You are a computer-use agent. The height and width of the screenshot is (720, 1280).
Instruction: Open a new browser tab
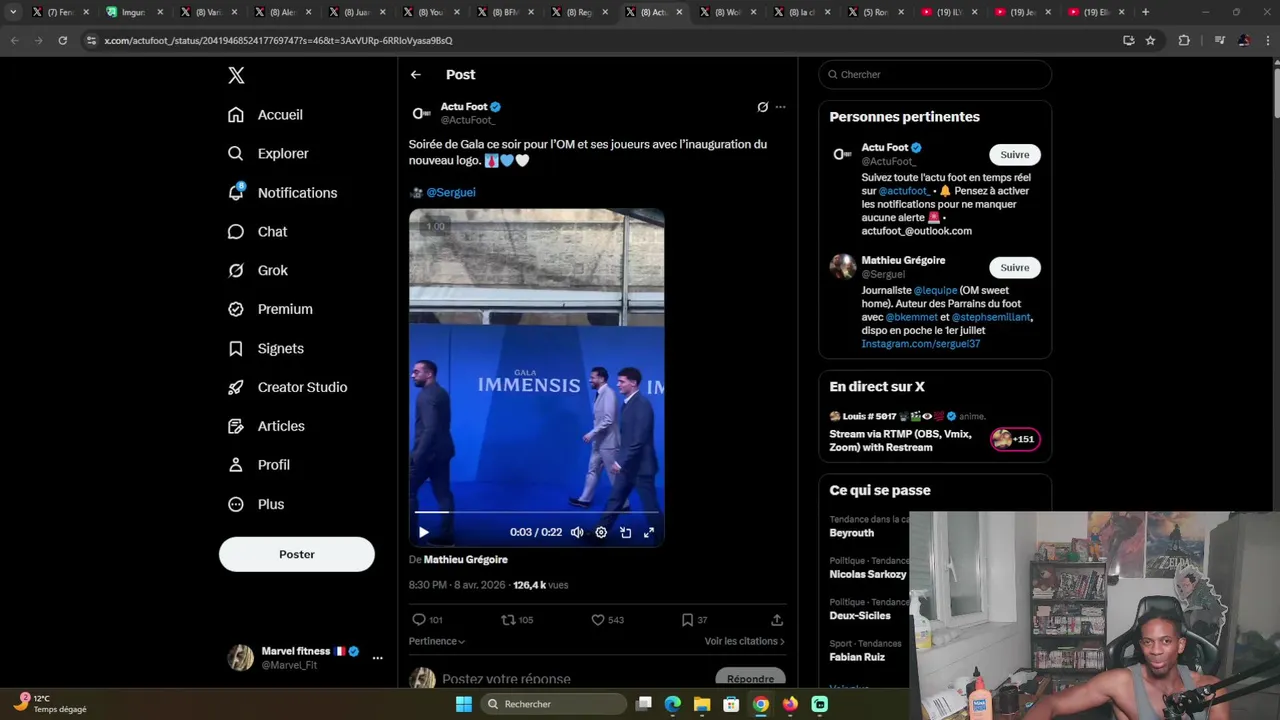(1145, 12)
